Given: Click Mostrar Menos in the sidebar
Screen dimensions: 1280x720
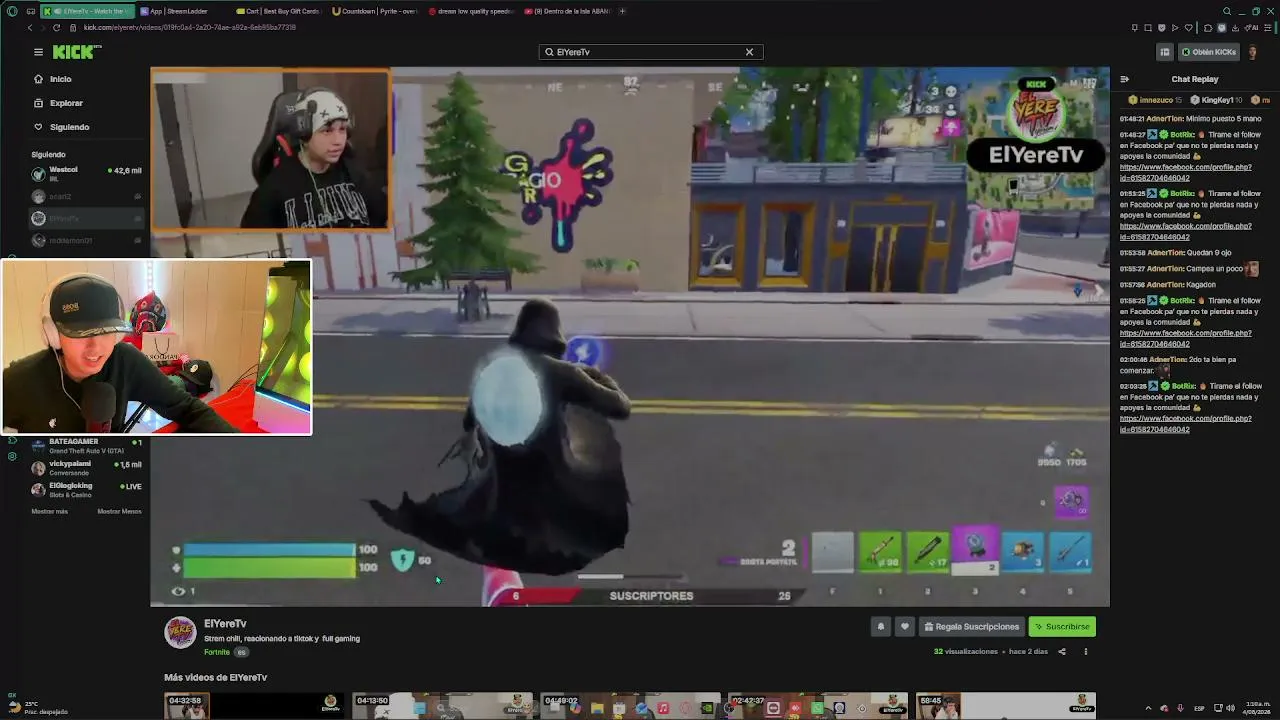Looking at the screenshot, I should (x=119, y=511).
